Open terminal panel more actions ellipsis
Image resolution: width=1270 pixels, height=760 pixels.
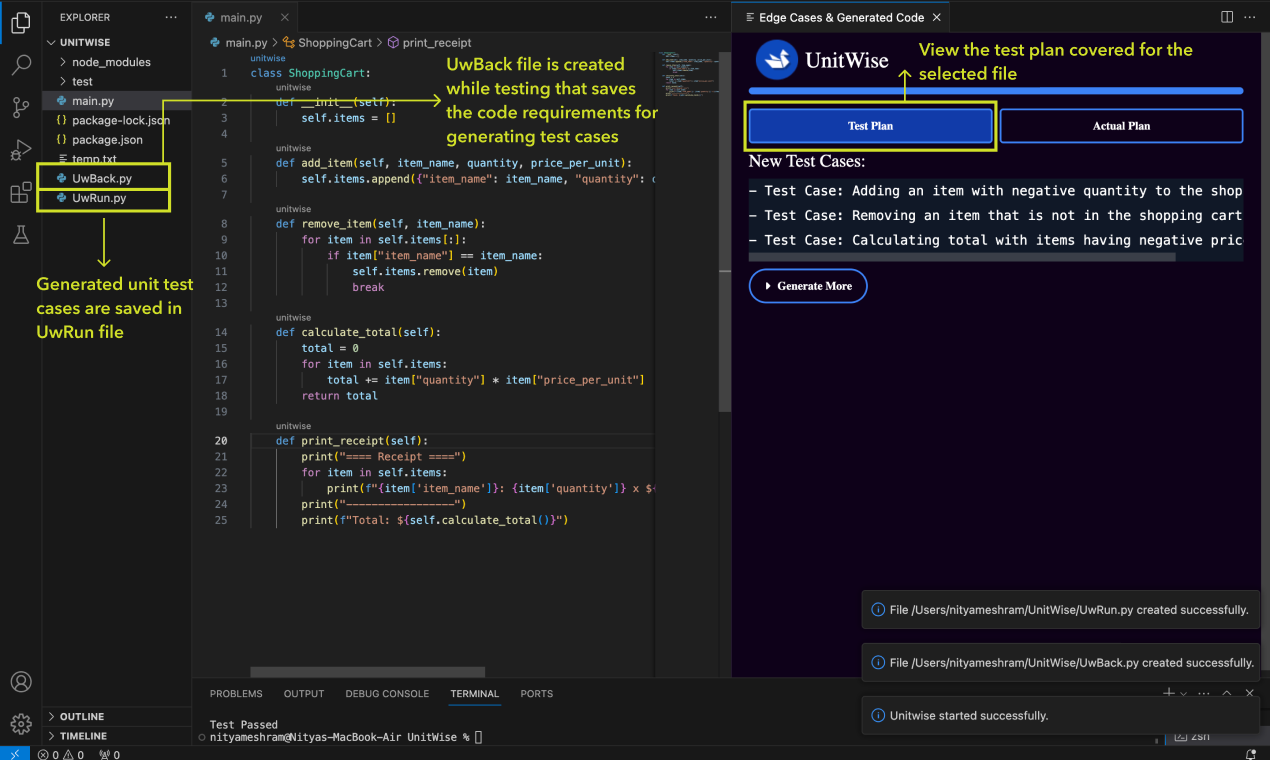pyautogui.click(x=1204, y=693)
